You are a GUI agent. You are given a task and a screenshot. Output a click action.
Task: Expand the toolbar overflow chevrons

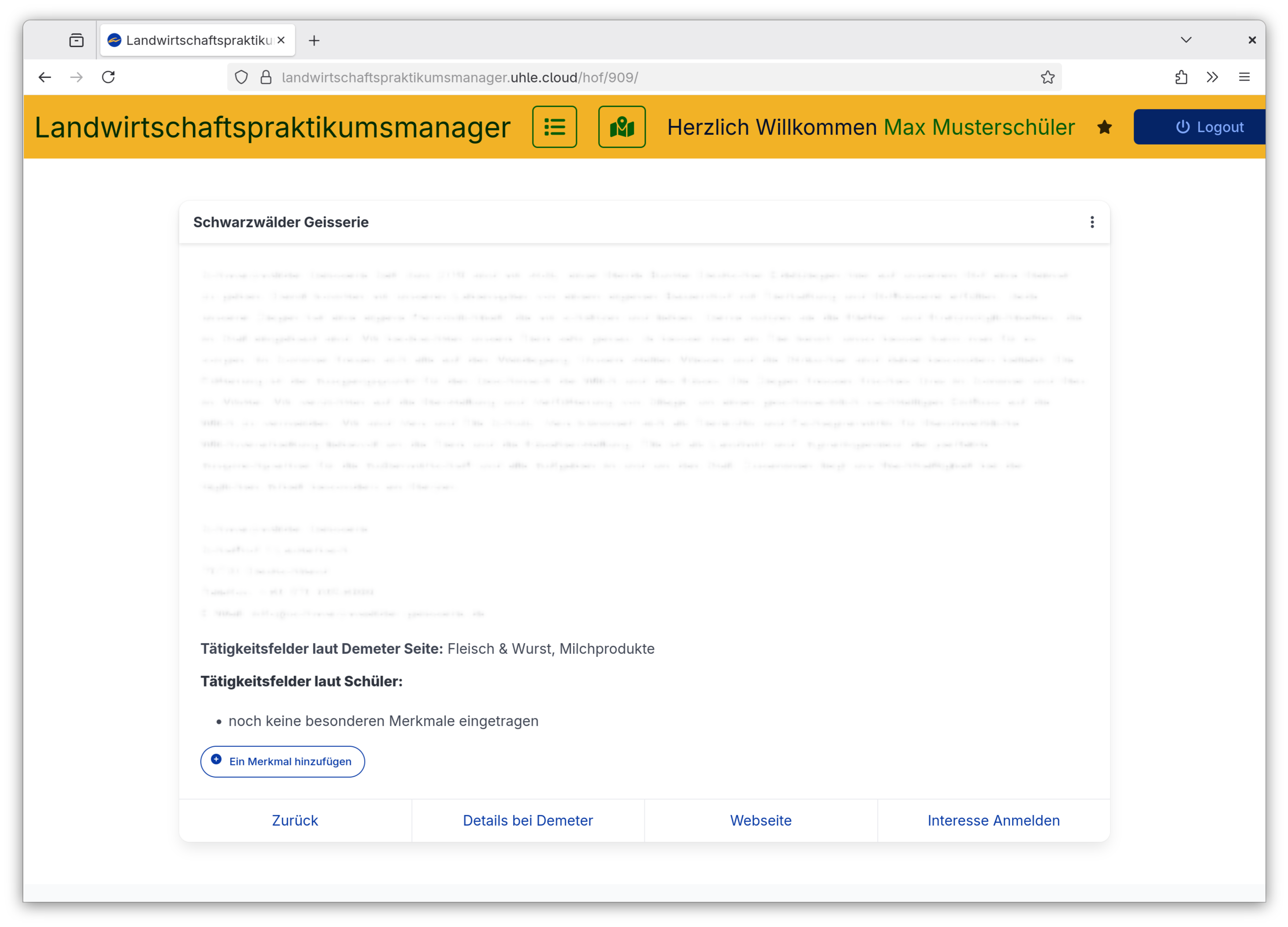pyautogui.click(x=1212, y=77)
